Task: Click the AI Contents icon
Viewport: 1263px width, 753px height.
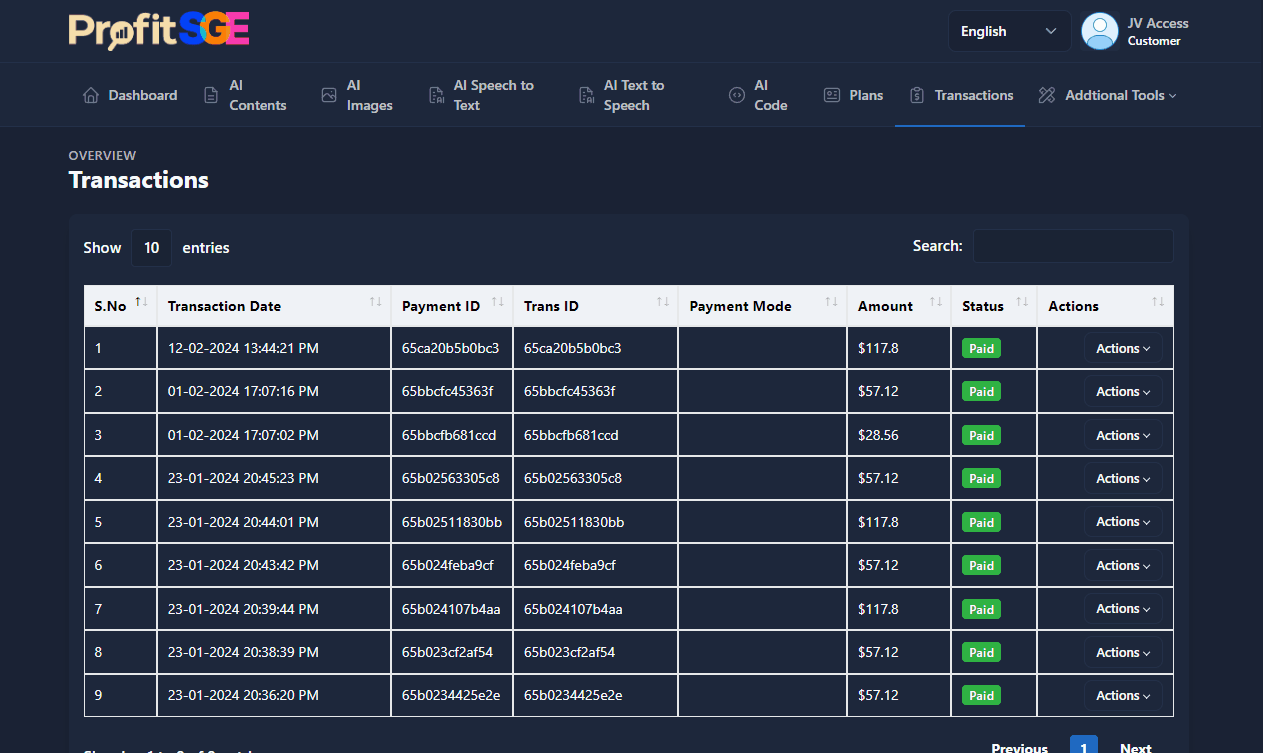Action: coord(211,94)
